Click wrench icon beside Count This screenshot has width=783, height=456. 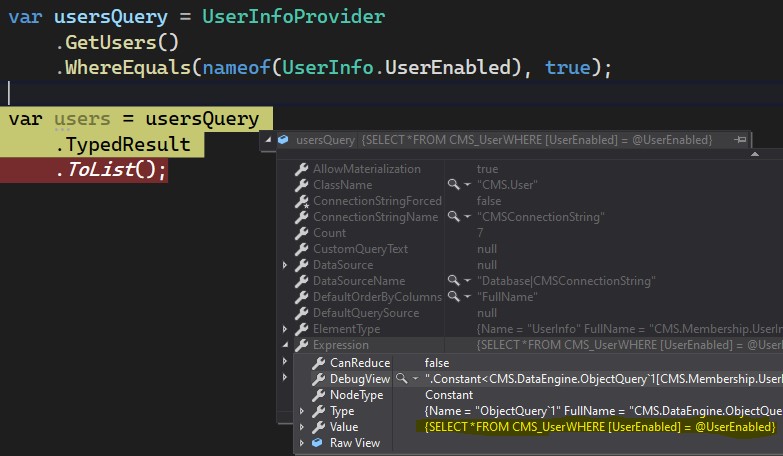point(301,233)
